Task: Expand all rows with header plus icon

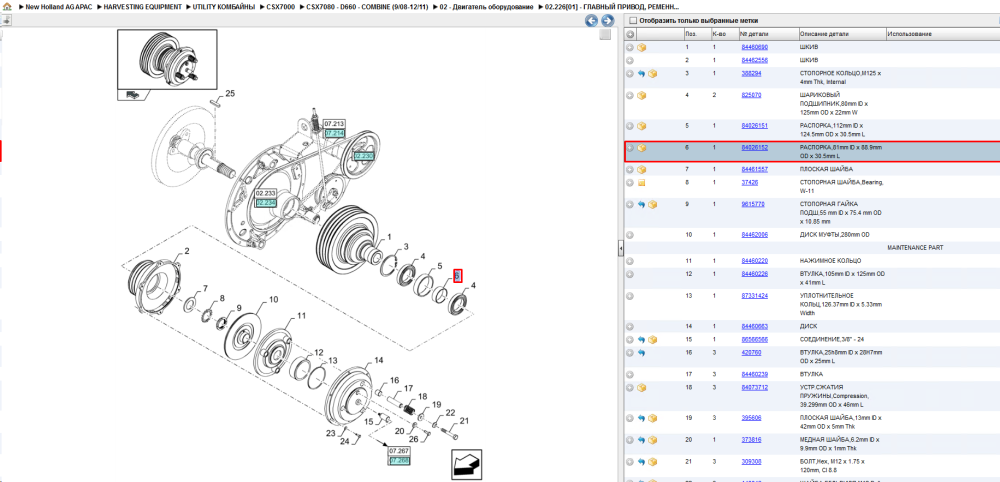Action: 629,34
